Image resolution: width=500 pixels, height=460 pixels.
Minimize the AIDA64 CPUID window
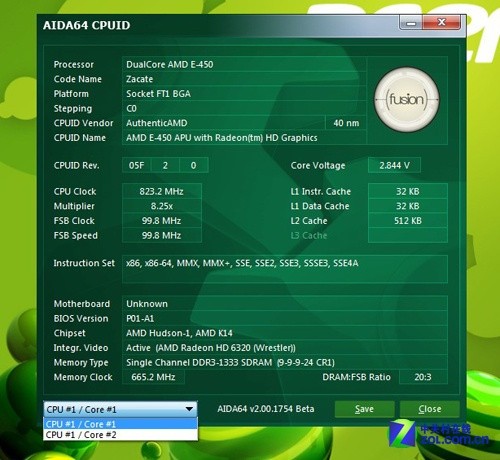(x=411, y=23)
